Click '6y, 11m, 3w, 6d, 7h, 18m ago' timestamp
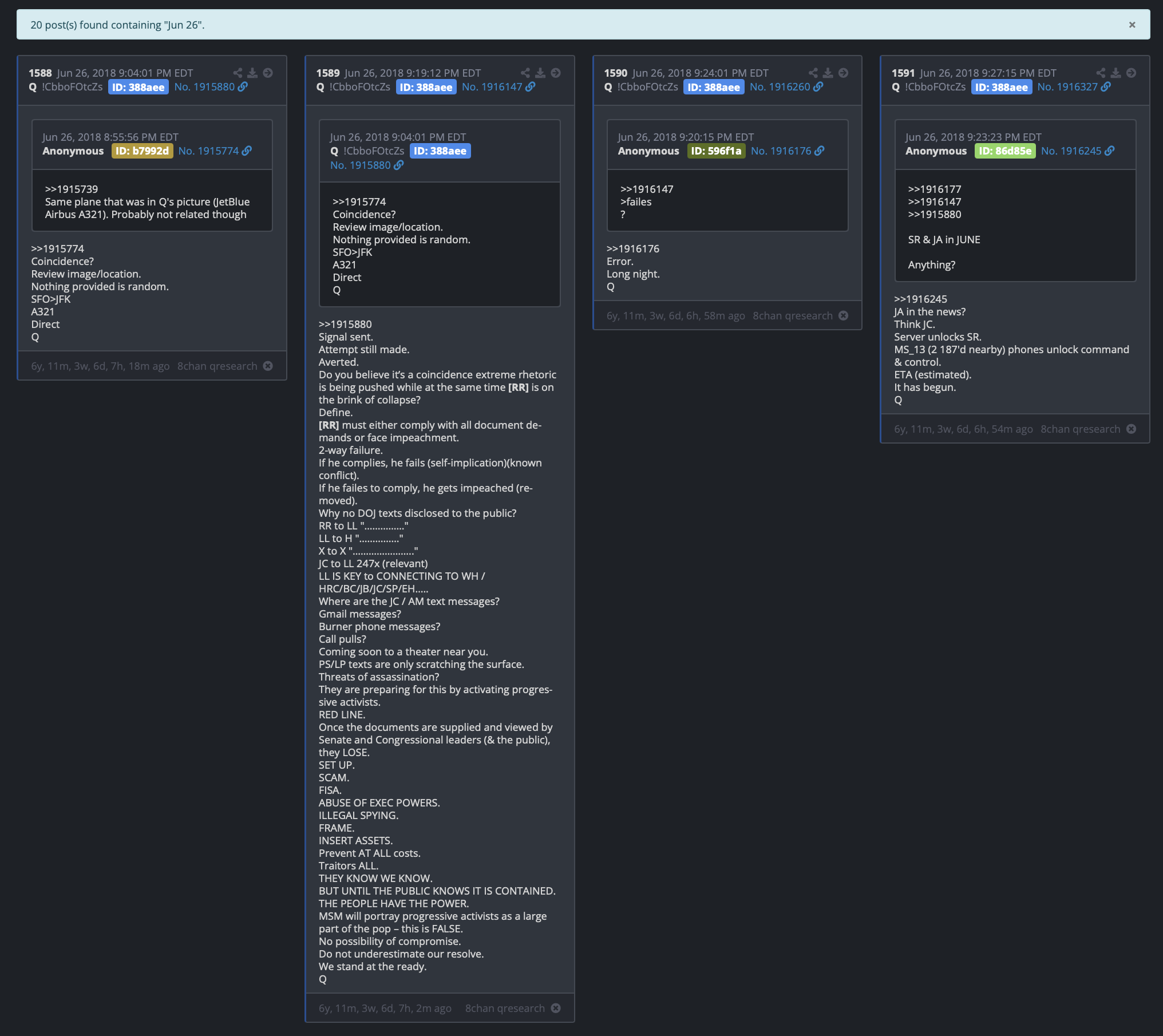 coord(100,366)
